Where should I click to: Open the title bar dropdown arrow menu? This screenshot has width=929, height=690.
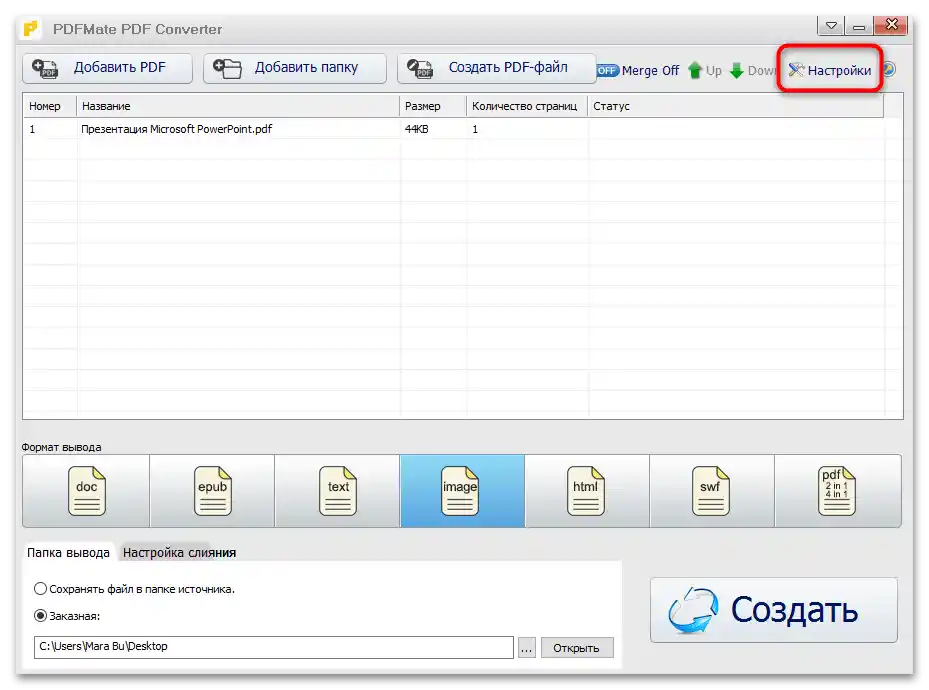click(831, 25)
